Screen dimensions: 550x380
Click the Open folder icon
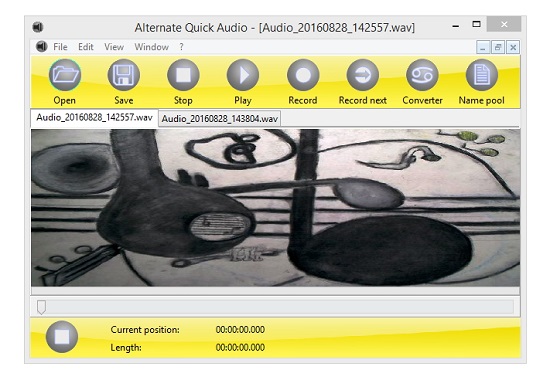click(65, 75)
